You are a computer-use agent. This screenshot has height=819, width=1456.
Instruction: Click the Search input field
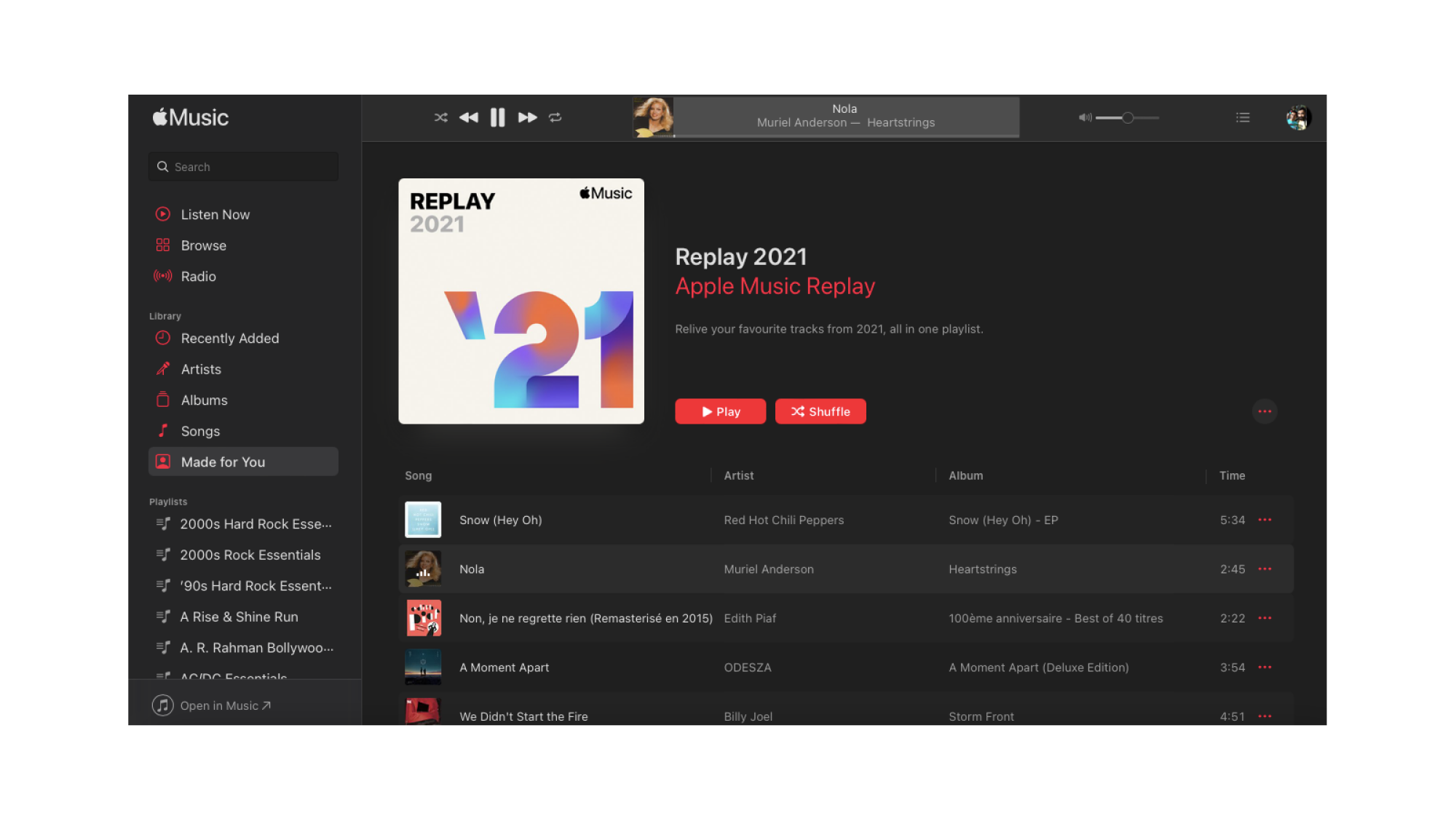pos(243,167)
